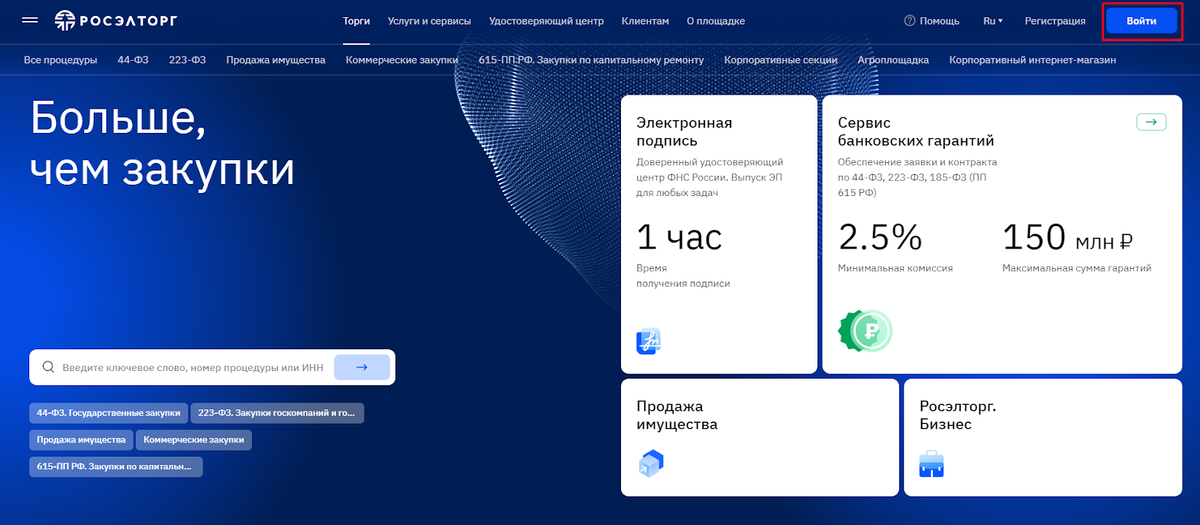This screenshot has height=525, width=1200.
Task: Select Все процедуры in the submenu
Action: (60, 60)
